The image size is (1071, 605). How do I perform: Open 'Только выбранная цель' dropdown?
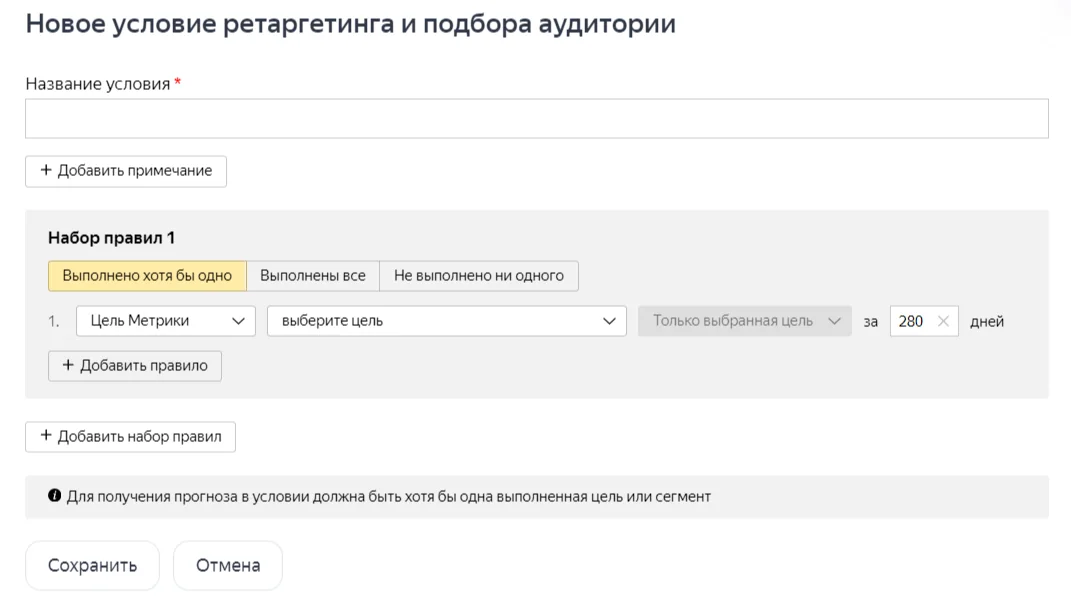(745, 321)
